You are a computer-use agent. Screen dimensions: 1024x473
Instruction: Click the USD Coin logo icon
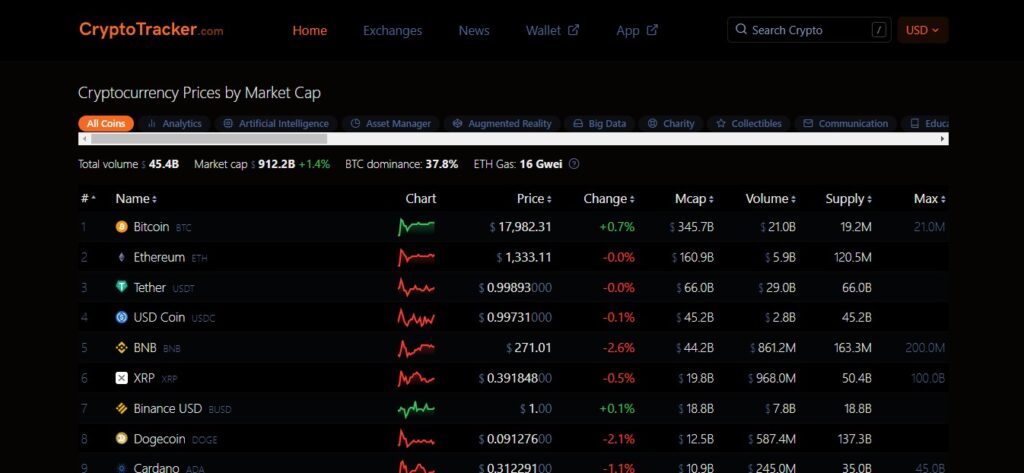click(x=121, y=318)
